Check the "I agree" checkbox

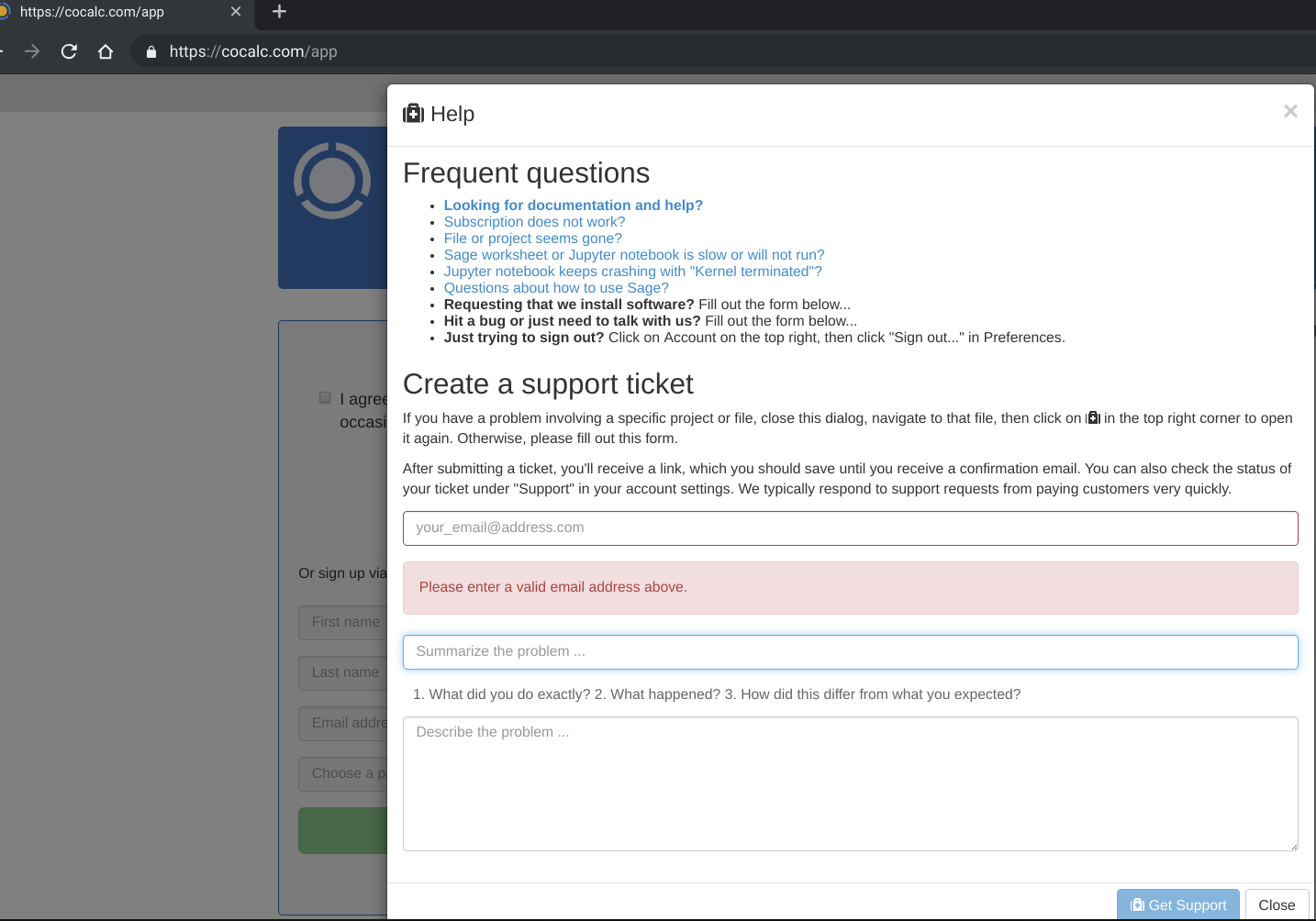(325, 396)
